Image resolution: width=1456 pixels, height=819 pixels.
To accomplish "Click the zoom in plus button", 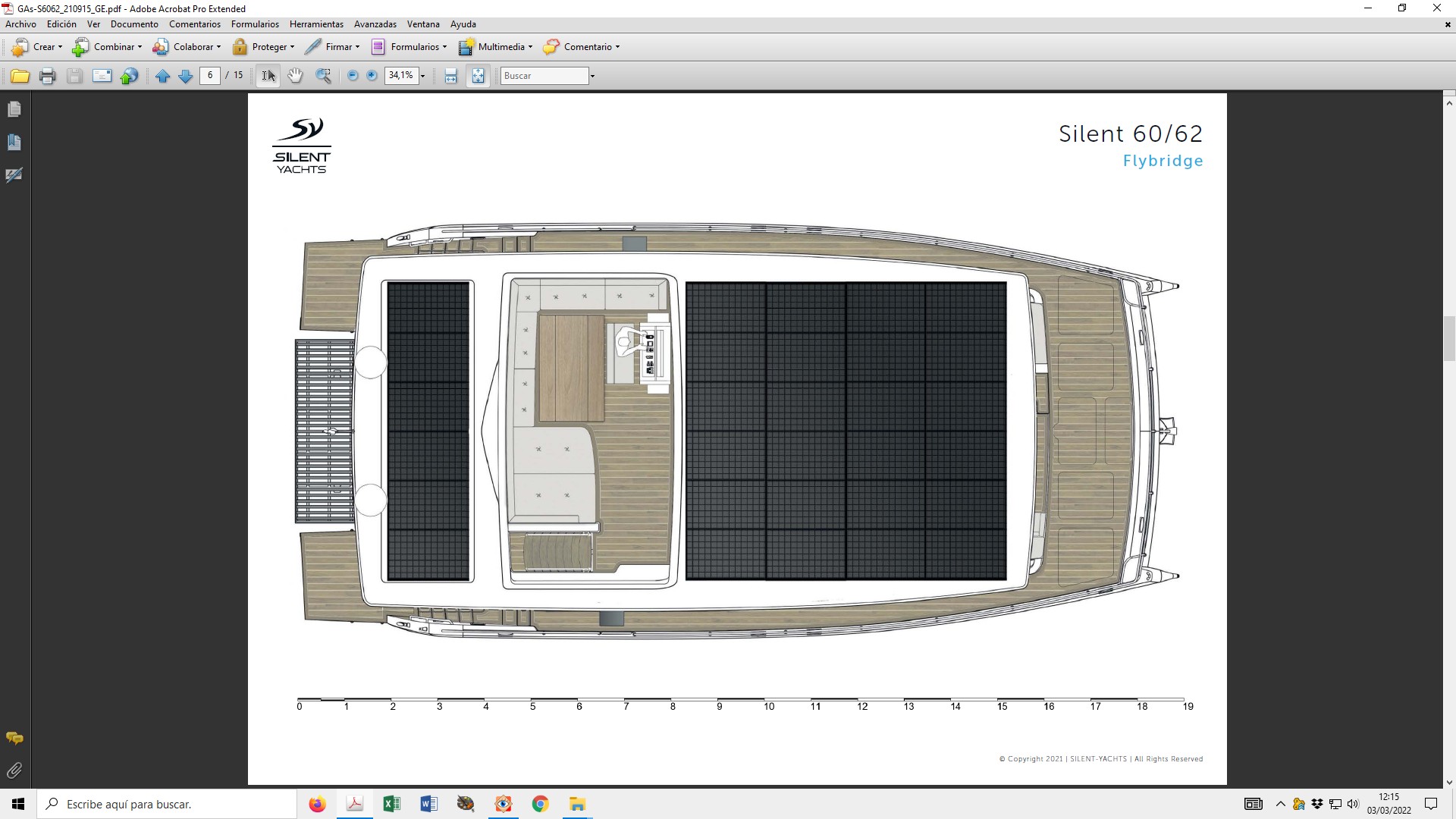I will [x=372, y=76].
